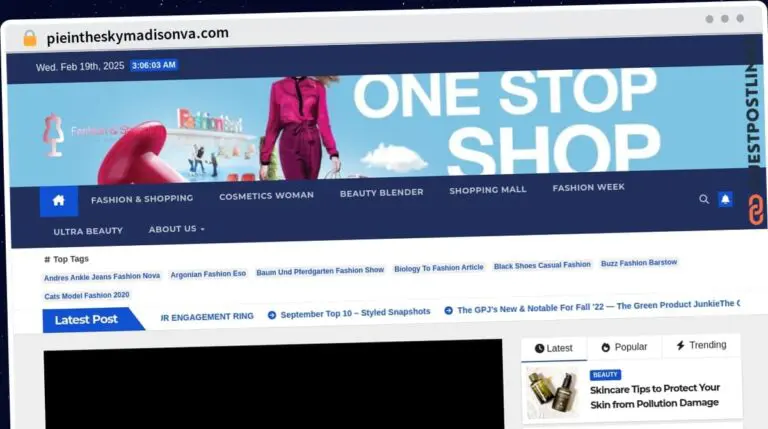
Task: Open tag Cats Model Fashion 2020
Action: (x=87, y=295)
